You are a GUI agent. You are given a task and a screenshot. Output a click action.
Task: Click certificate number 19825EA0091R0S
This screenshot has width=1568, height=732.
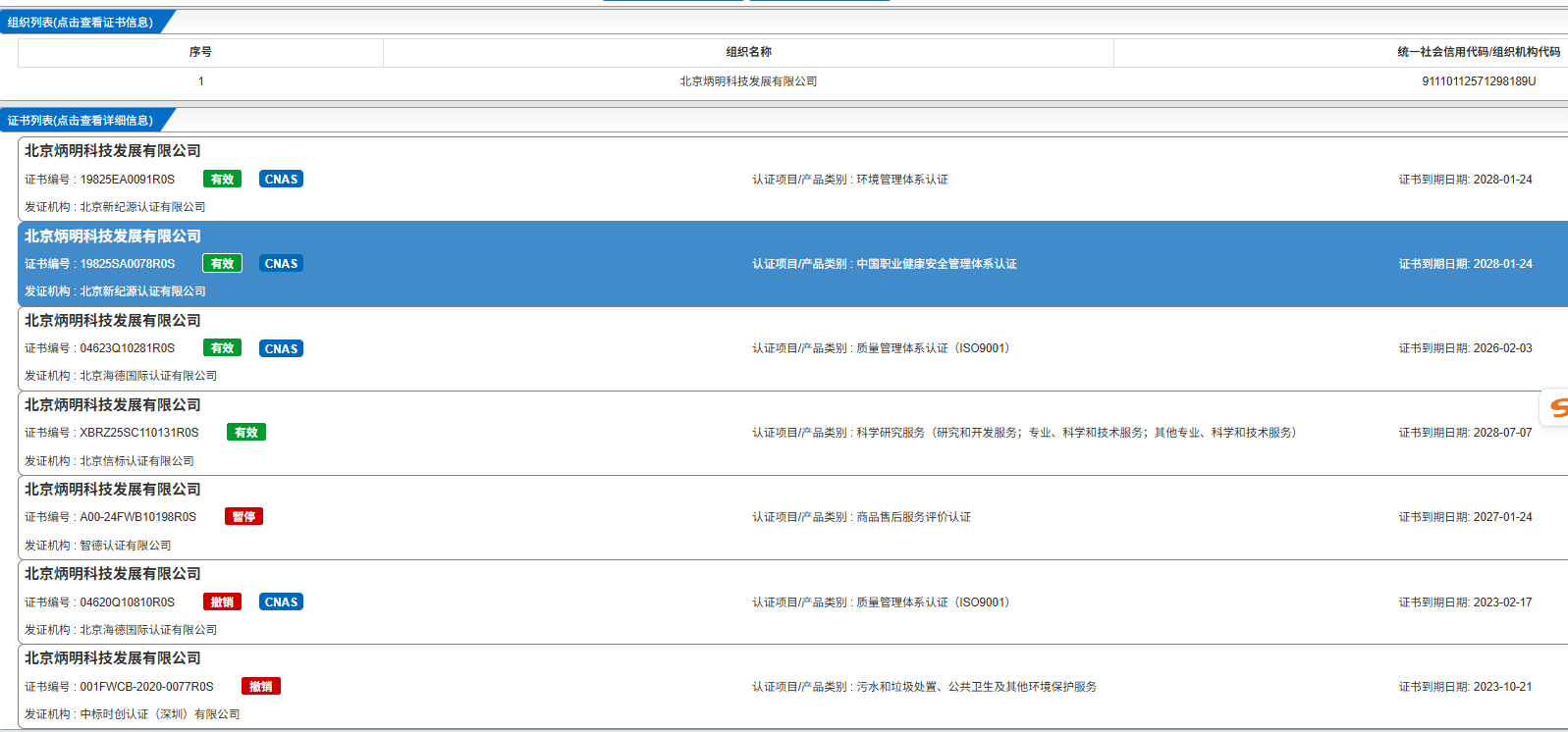pyautogui.click(x=128, y=180)
